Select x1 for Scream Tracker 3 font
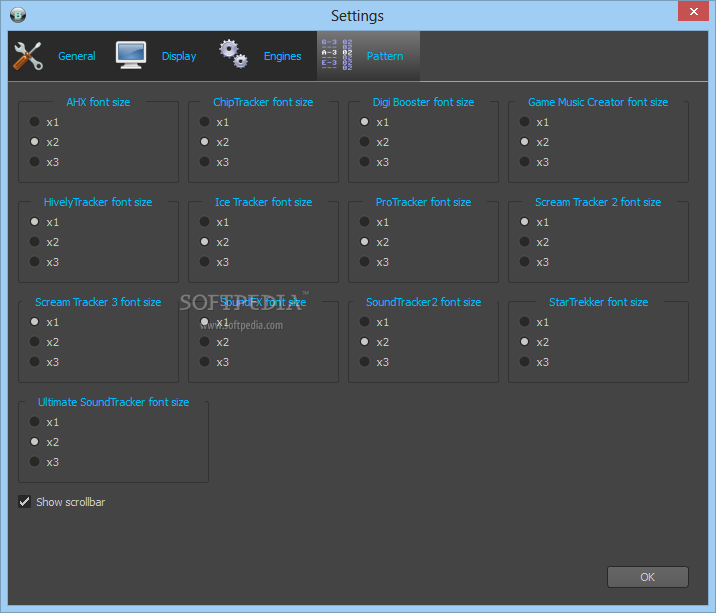Image resolution: width=716 pixels, height=613 pixels. (x=34, y=322)
